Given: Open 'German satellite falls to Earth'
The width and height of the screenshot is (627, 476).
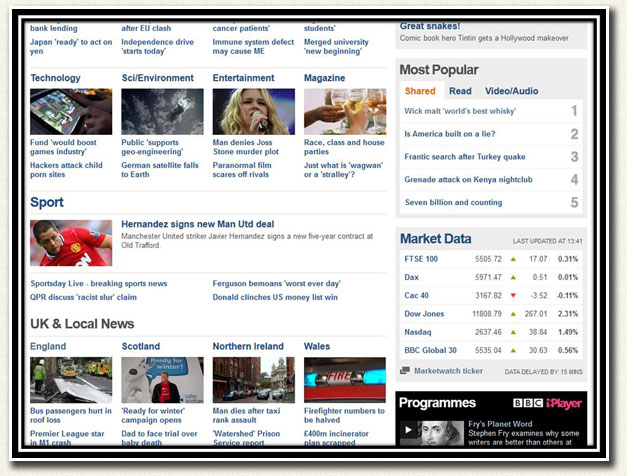Looking at the screenshot, I should click(160, 170).
